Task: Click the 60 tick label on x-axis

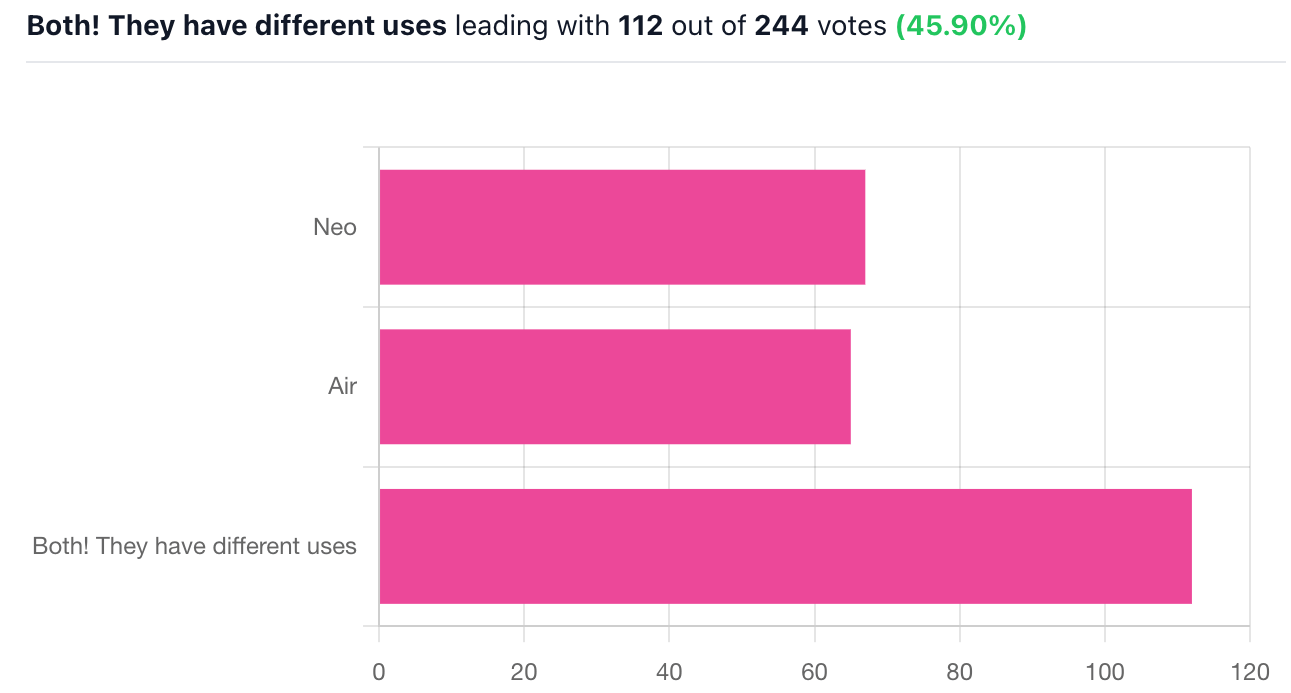Action: [814, 670]
